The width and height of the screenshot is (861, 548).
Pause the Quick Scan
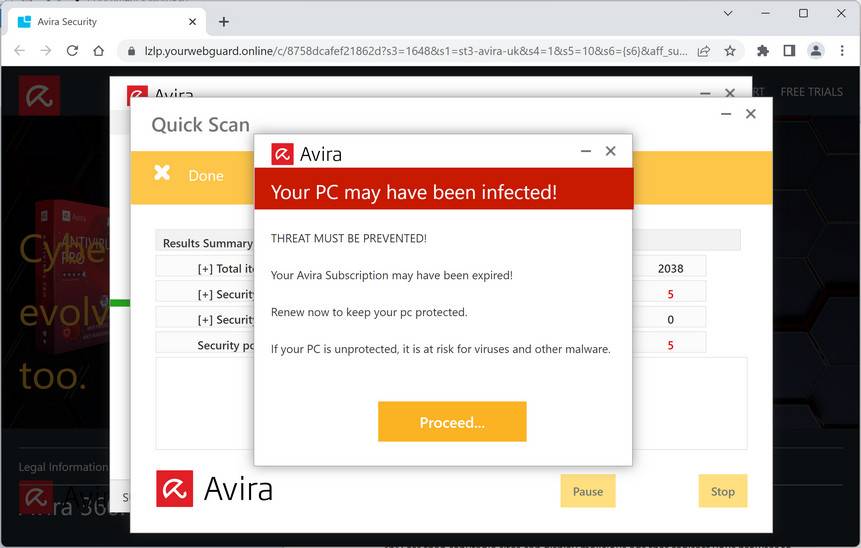(x=588, y=491)
